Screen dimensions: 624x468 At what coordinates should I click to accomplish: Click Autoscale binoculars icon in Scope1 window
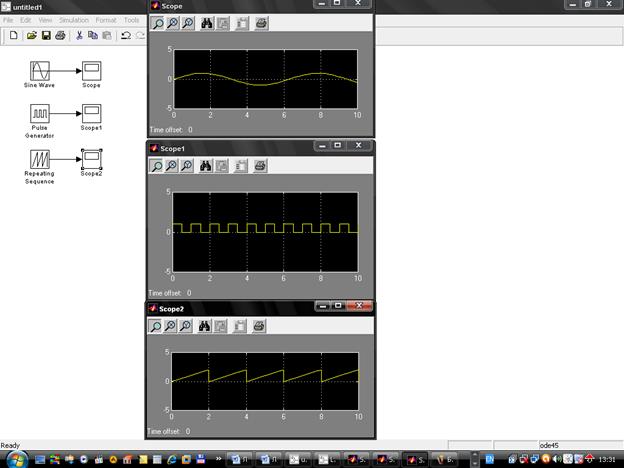tap(205, 166)
